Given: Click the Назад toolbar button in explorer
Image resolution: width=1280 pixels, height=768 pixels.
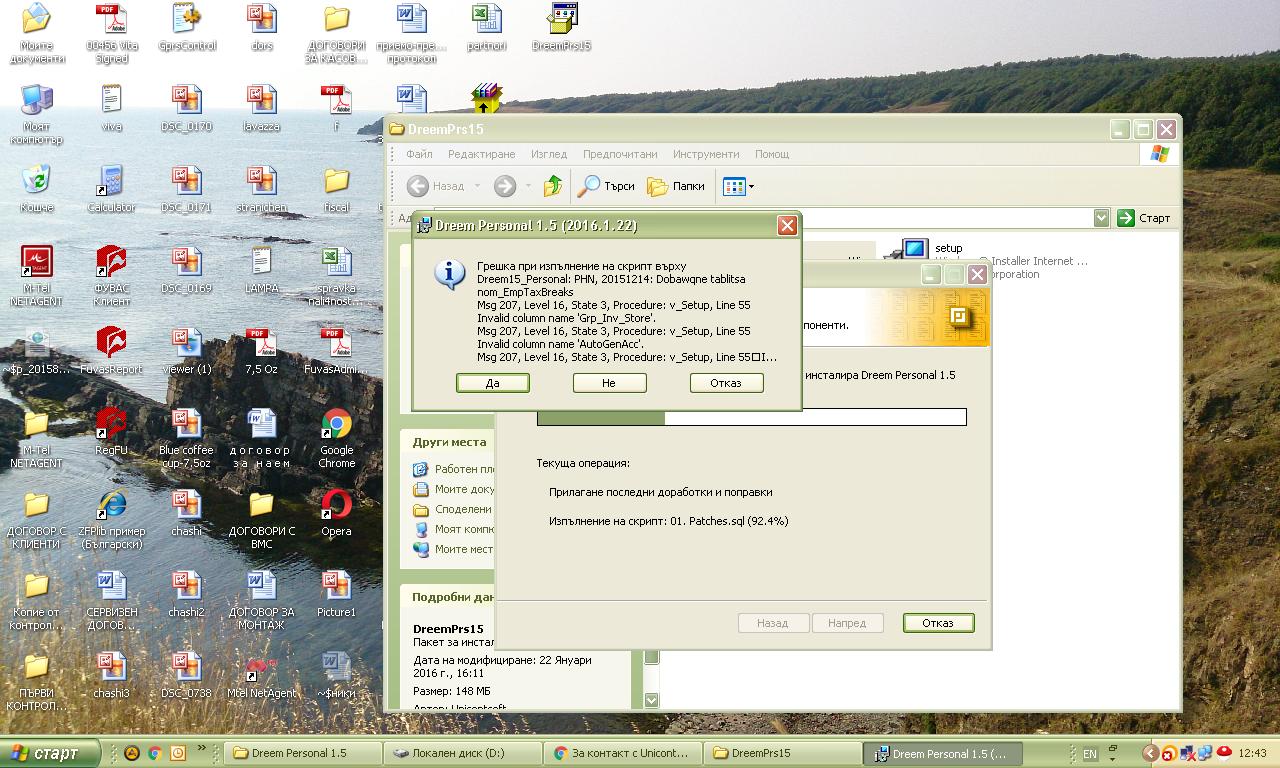Looking at the screenshot, I should pos(436,186).
